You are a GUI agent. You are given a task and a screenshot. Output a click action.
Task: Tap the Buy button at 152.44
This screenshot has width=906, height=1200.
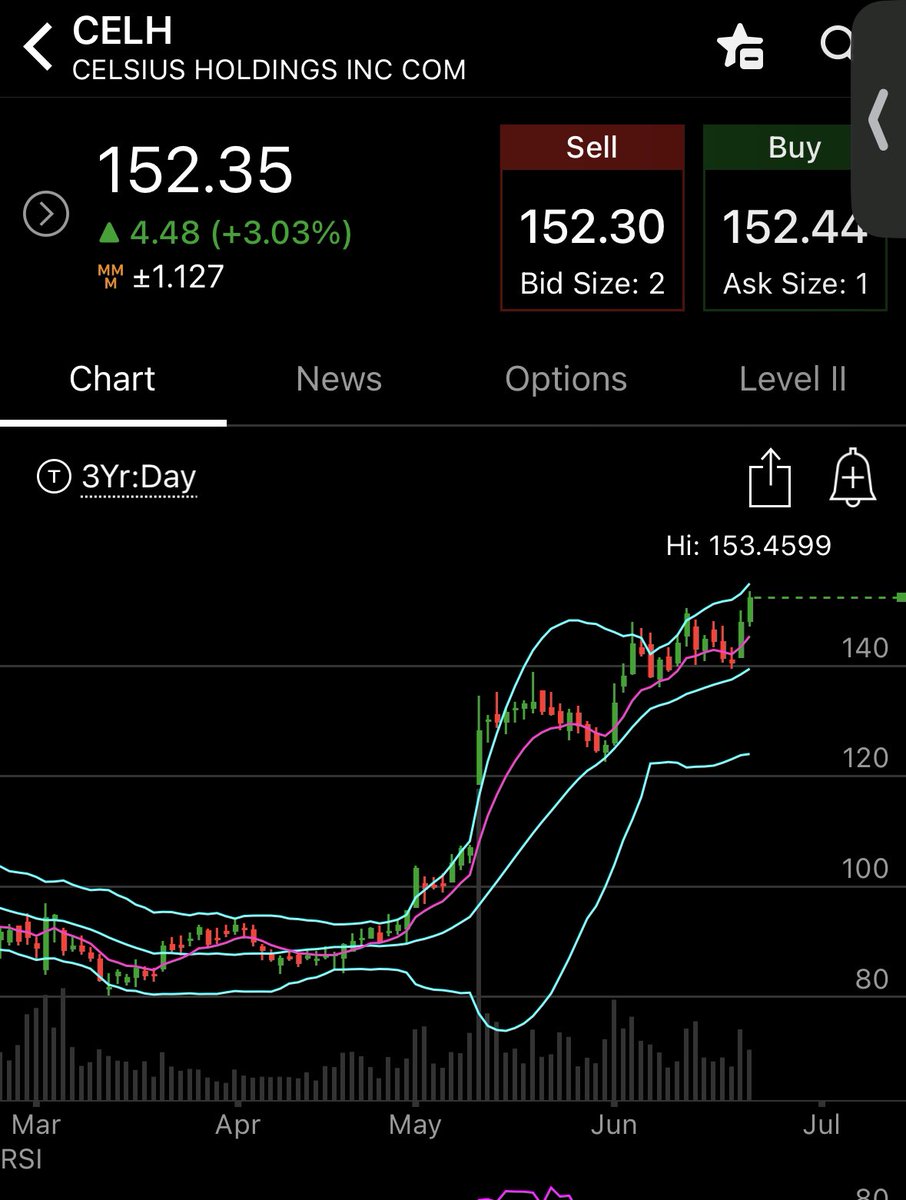[795, 218]
